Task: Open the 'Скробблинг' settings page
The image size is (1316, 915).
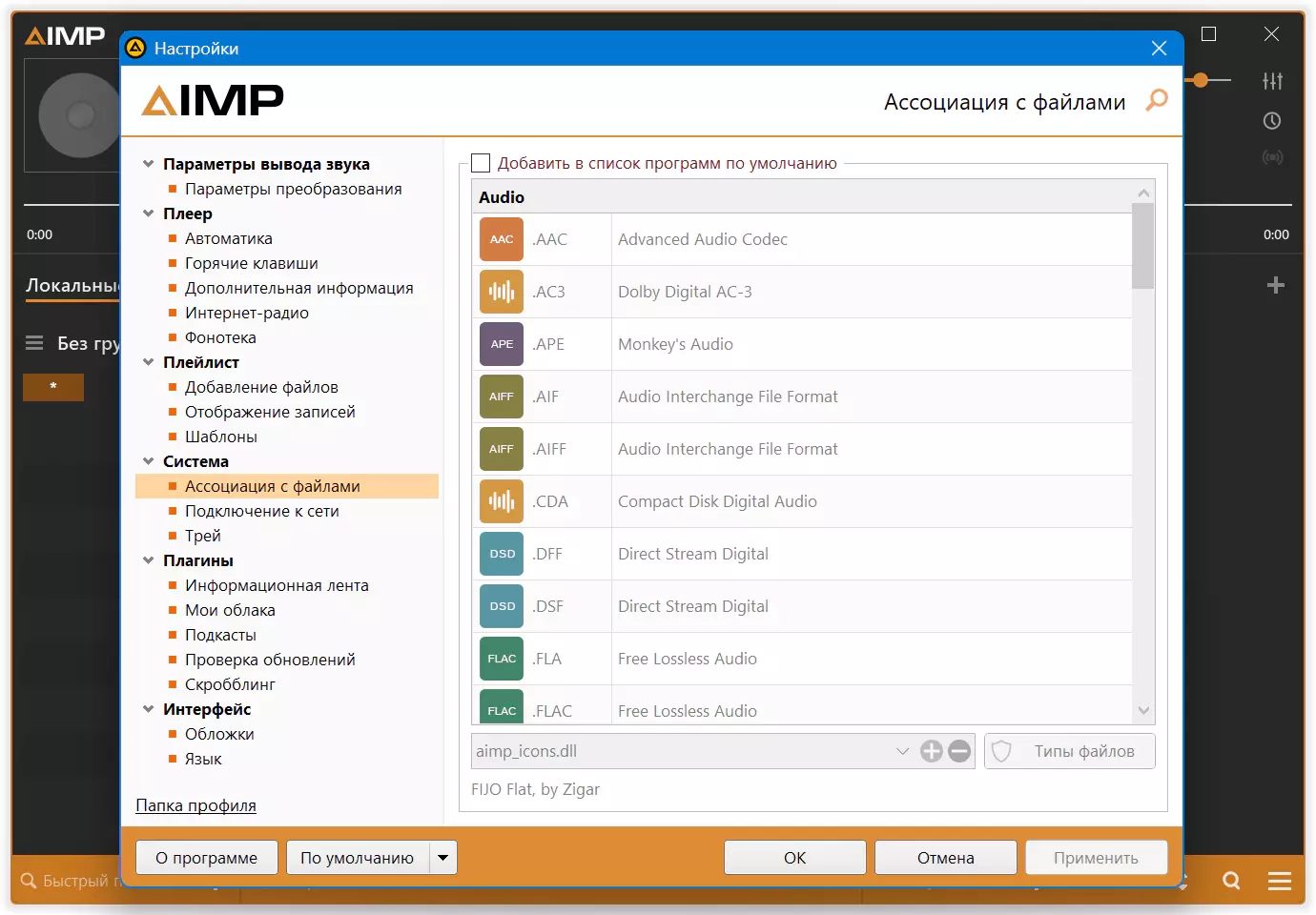Action: 230,684
